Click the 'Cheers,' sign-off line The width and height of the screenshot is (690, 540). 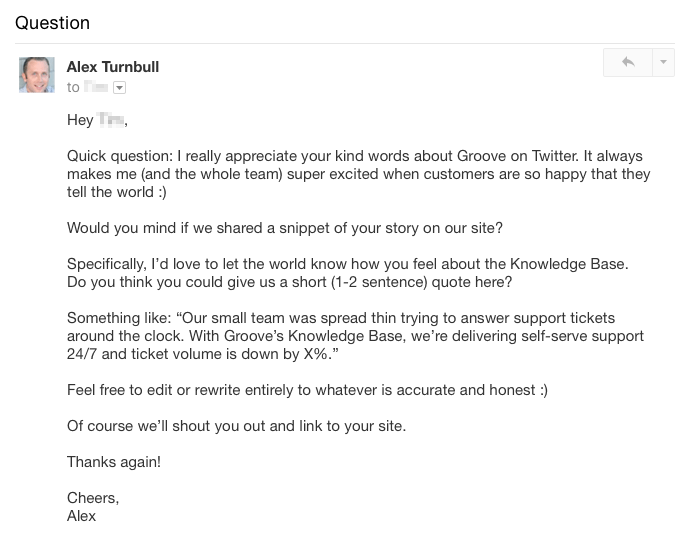(x=93, y=498)
